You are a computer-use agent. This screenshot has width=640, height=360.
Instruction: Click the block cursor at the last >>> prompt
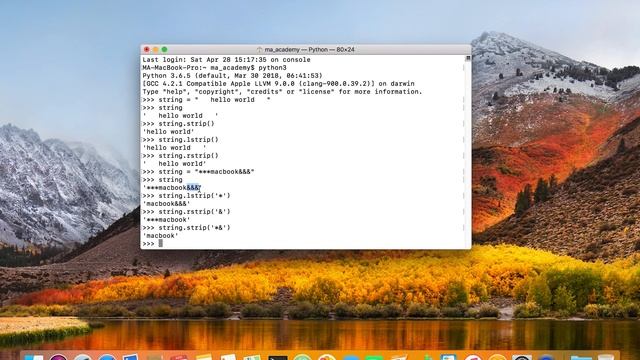(160, 243)
